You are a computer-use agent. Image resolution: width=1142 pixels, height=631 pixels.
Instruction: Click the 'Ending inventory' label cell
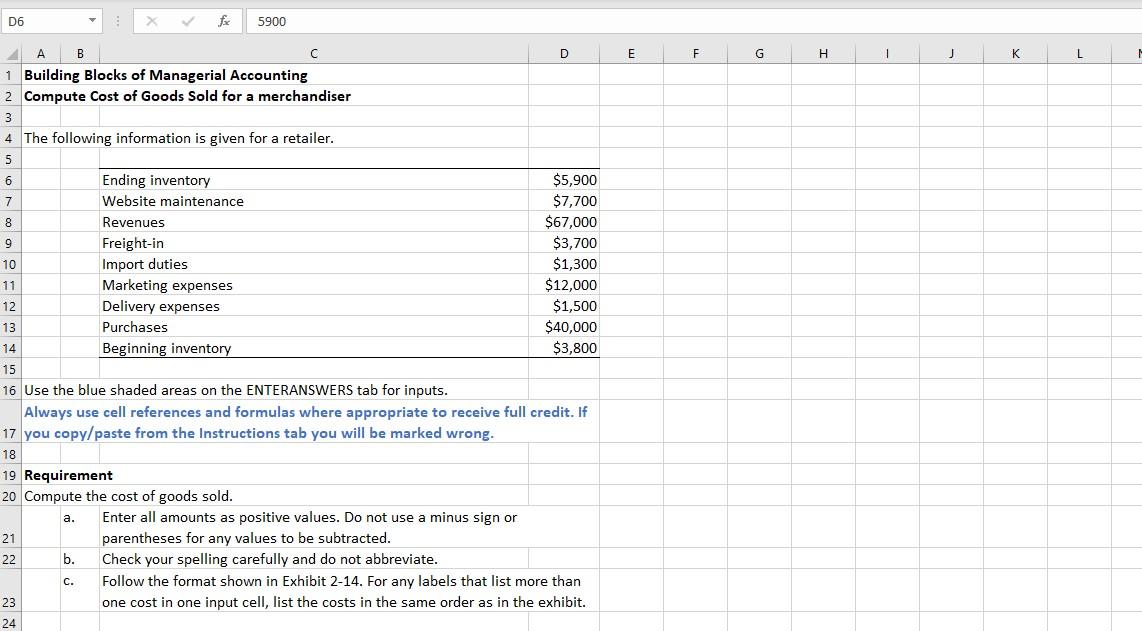coord(314,180)
